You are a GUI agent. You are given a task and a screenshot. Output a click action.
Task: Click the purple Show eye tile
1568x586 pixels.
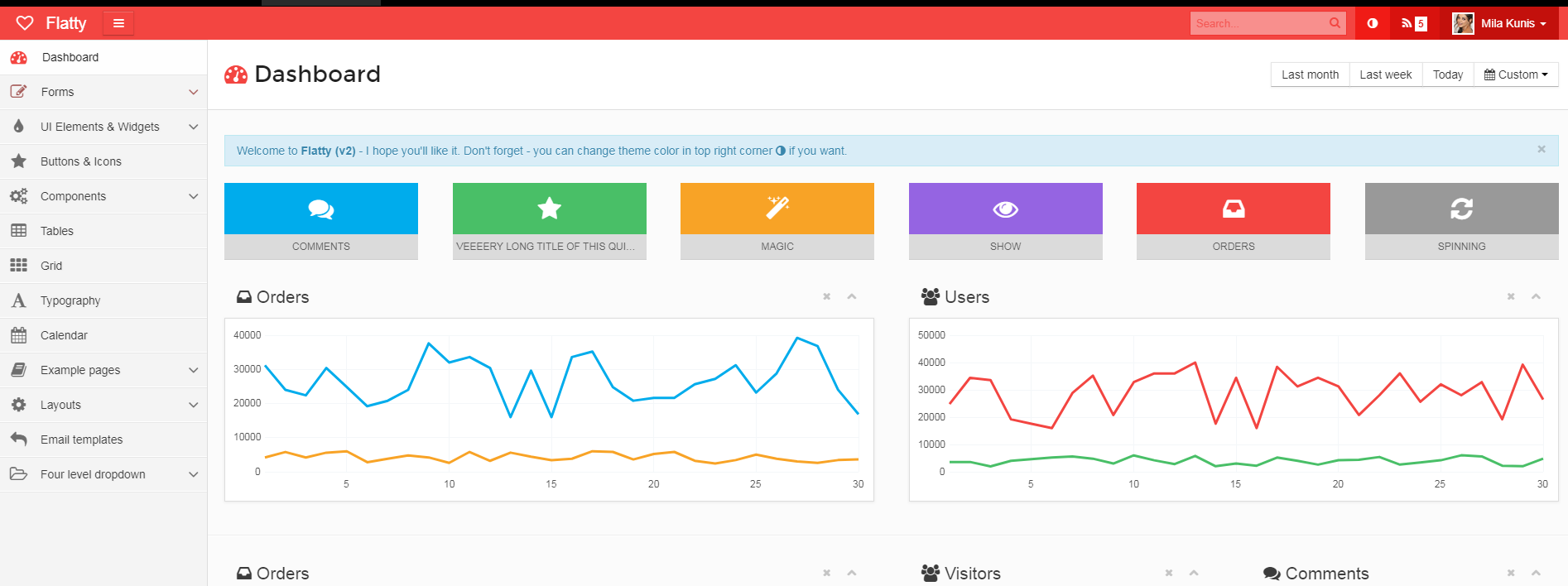1005,209
